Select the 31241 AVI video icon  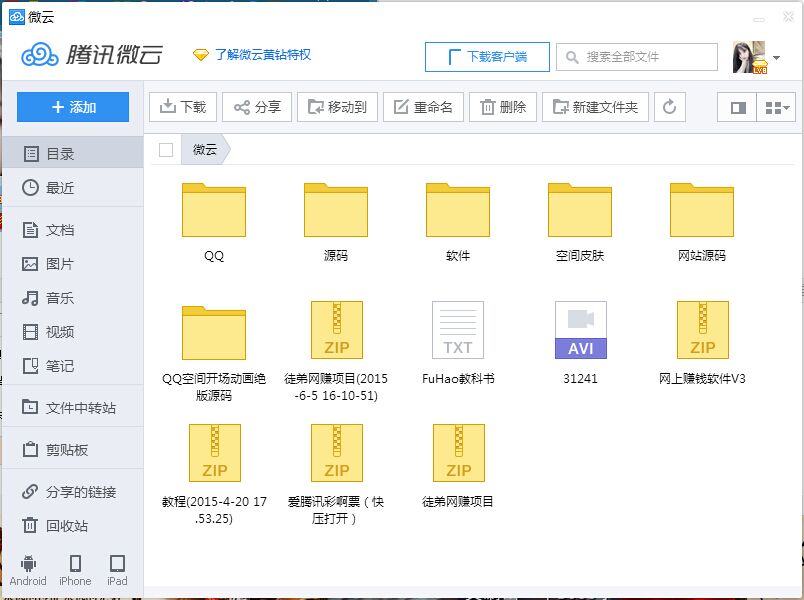point(580,330)
